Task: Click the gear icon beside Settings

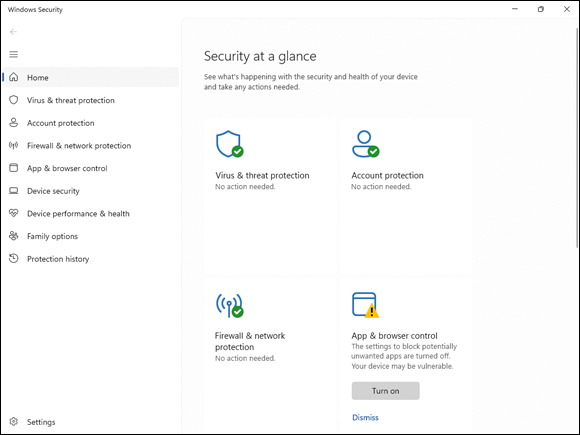Action: (14, 422)
